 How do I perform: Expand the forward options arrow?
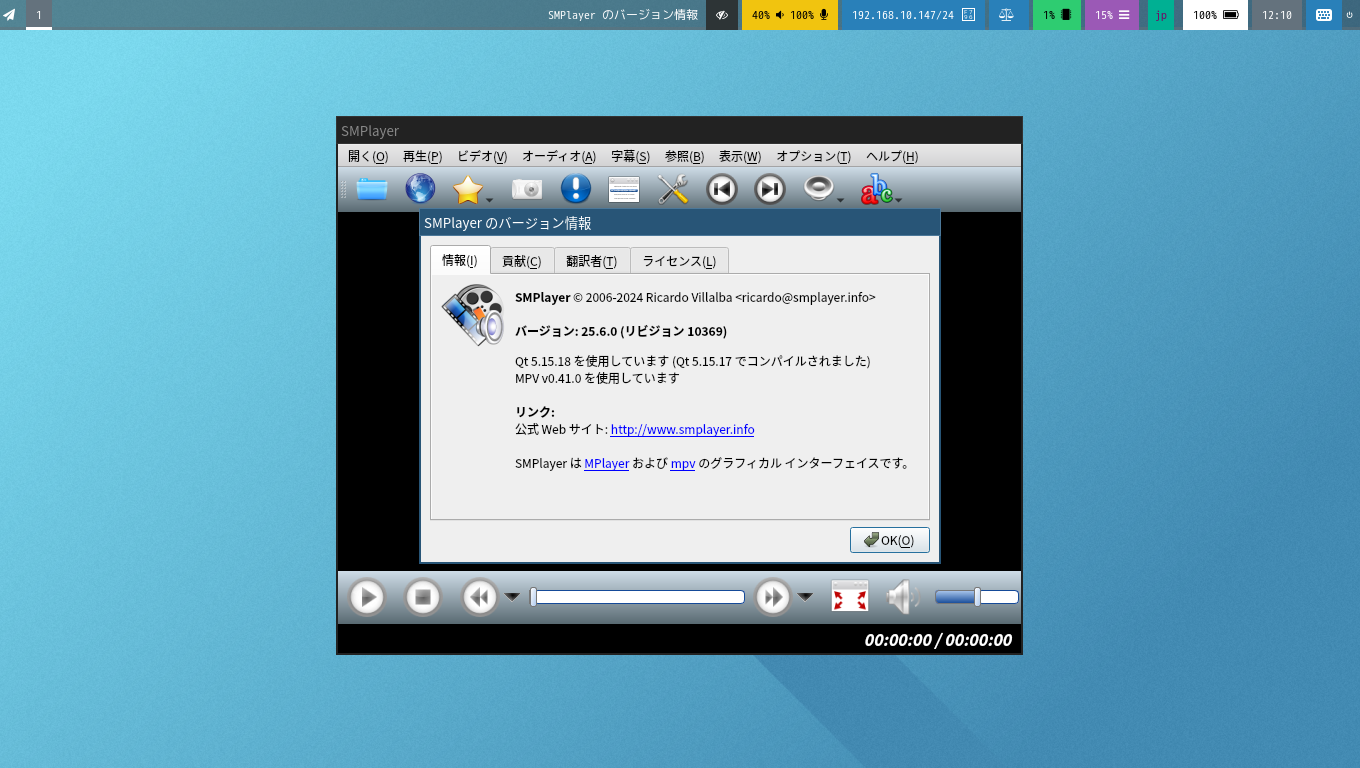point(805,597)
